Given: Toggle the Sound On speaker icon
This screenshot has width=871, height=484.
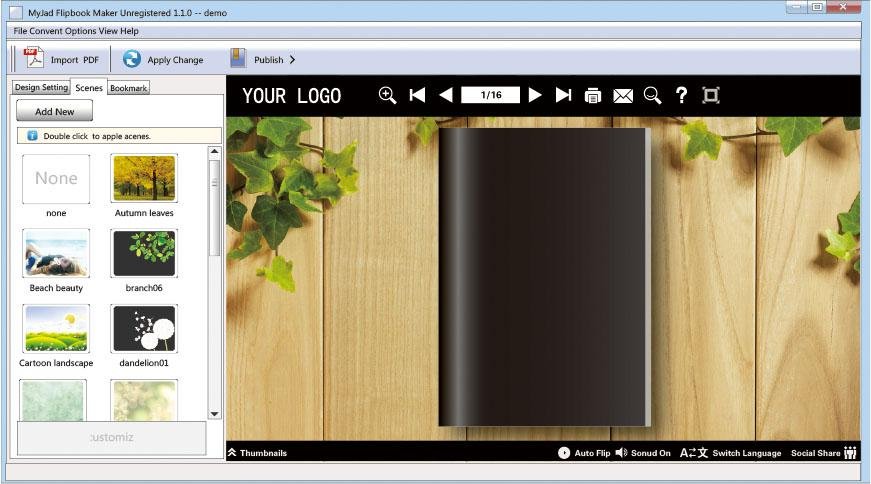Looking at the screenshot, I should coord(622,452).
